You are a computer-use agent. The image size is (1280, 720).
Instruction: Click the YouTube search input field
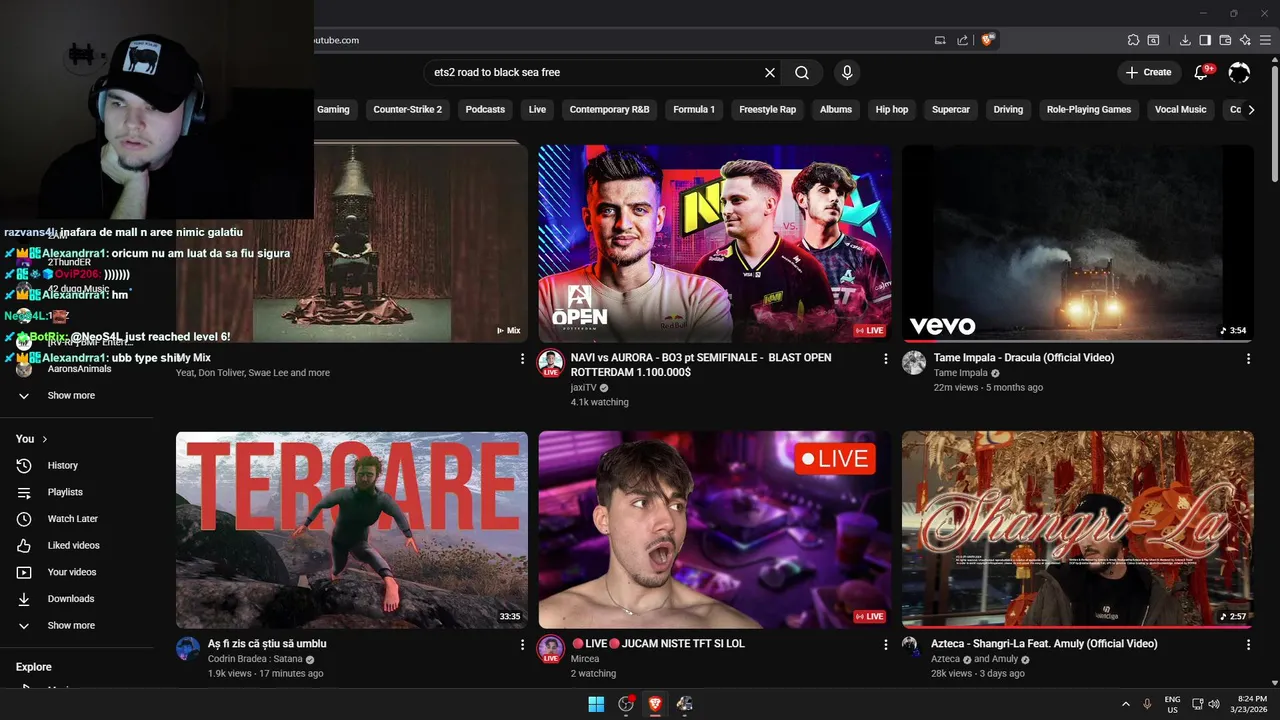click(x=594, y=73)
